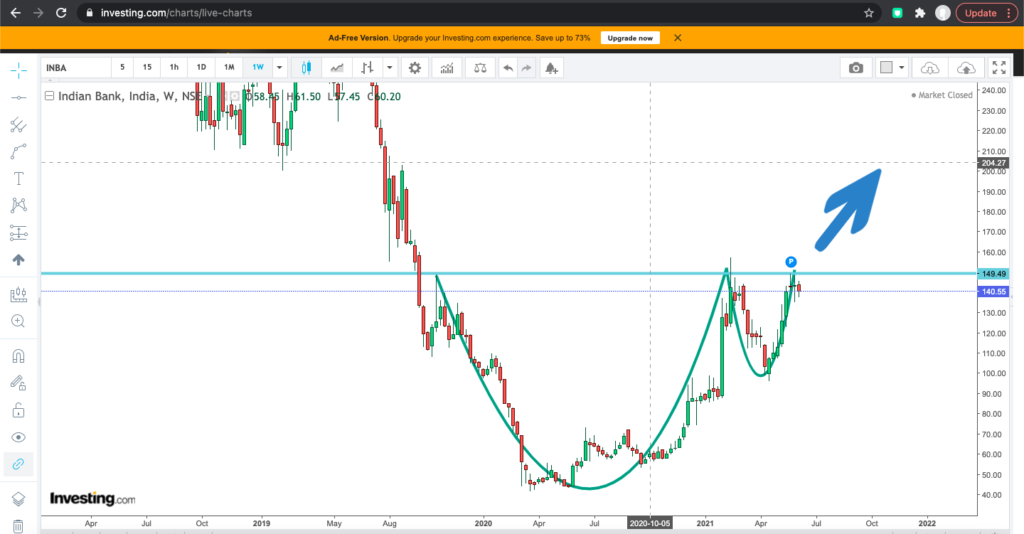Redo the chart action
This screenshot has width=1024, height=534.
click(526, 68)
